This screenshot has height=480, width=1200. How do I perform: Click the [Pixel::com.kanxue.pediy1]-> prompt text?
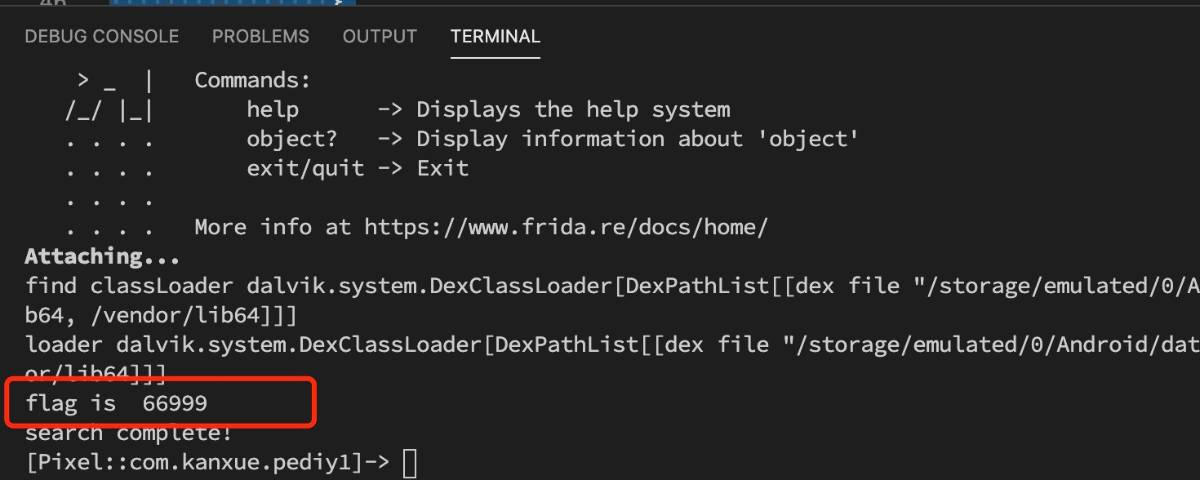207,463
